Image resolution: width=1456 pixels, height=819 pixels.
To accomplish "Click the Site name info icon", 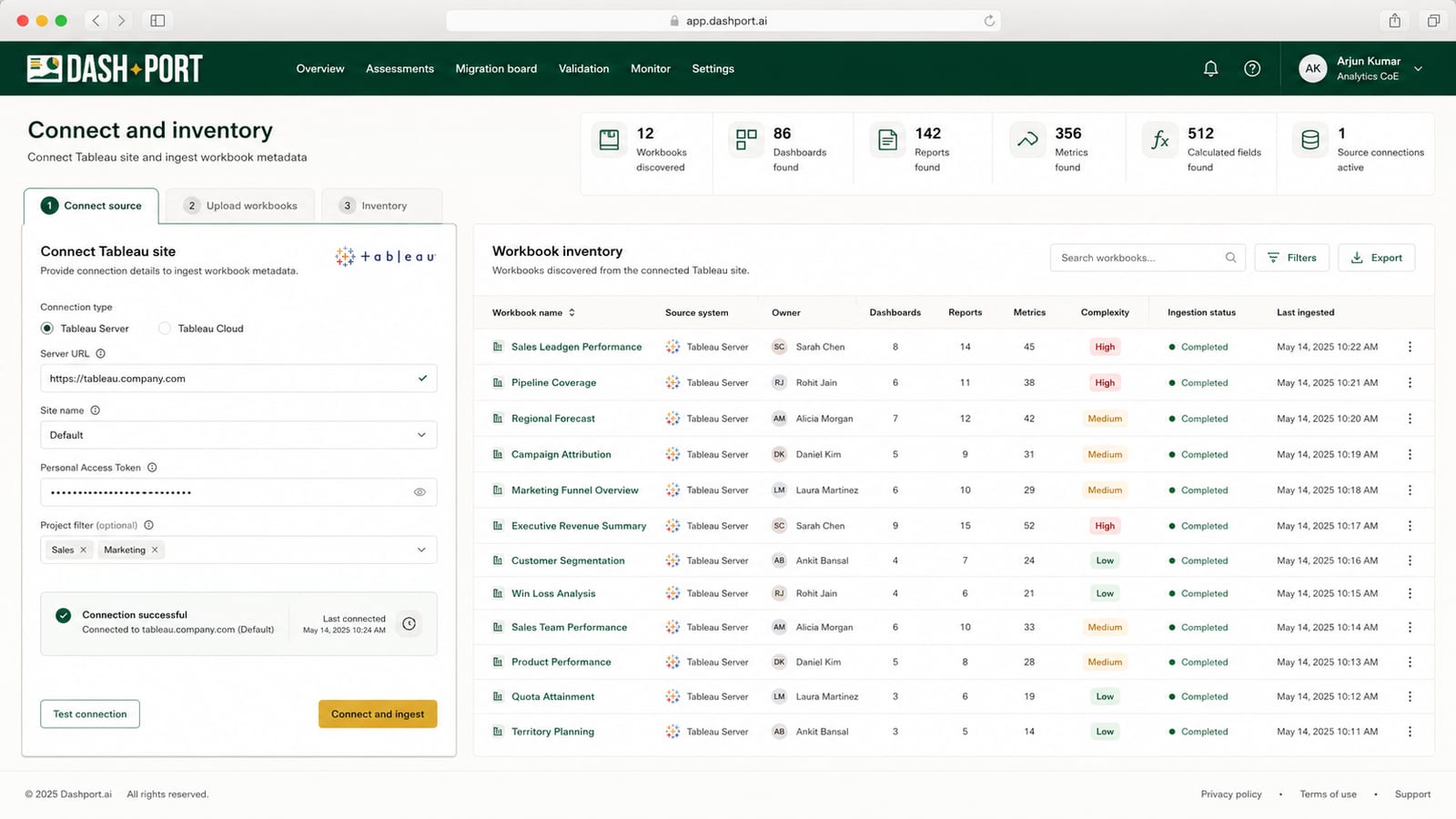I will [x=96, y=410].
